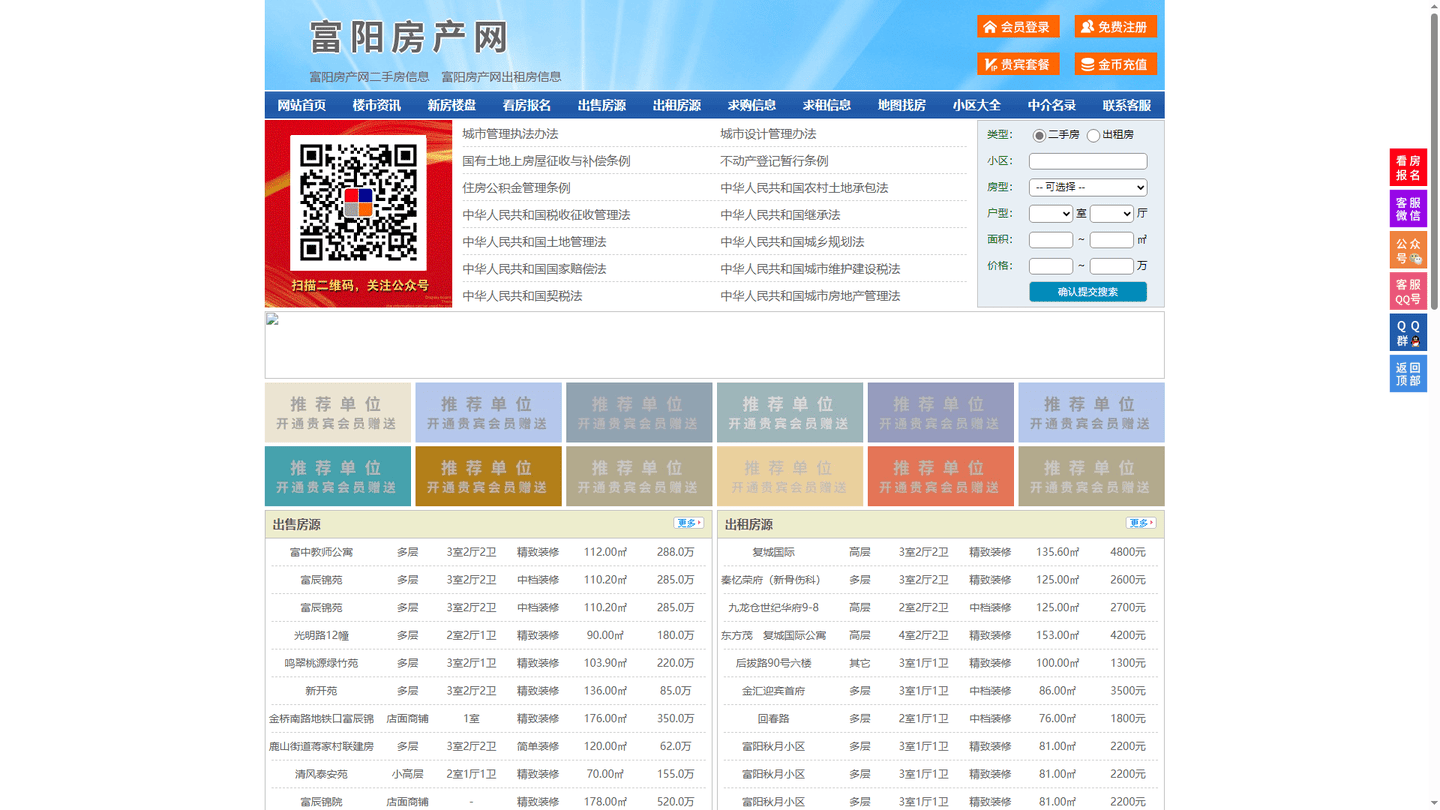Screen dimensions: 1440x810
Task: Click the minimum 面积 input field
Action: click(x=1051, y=240)
